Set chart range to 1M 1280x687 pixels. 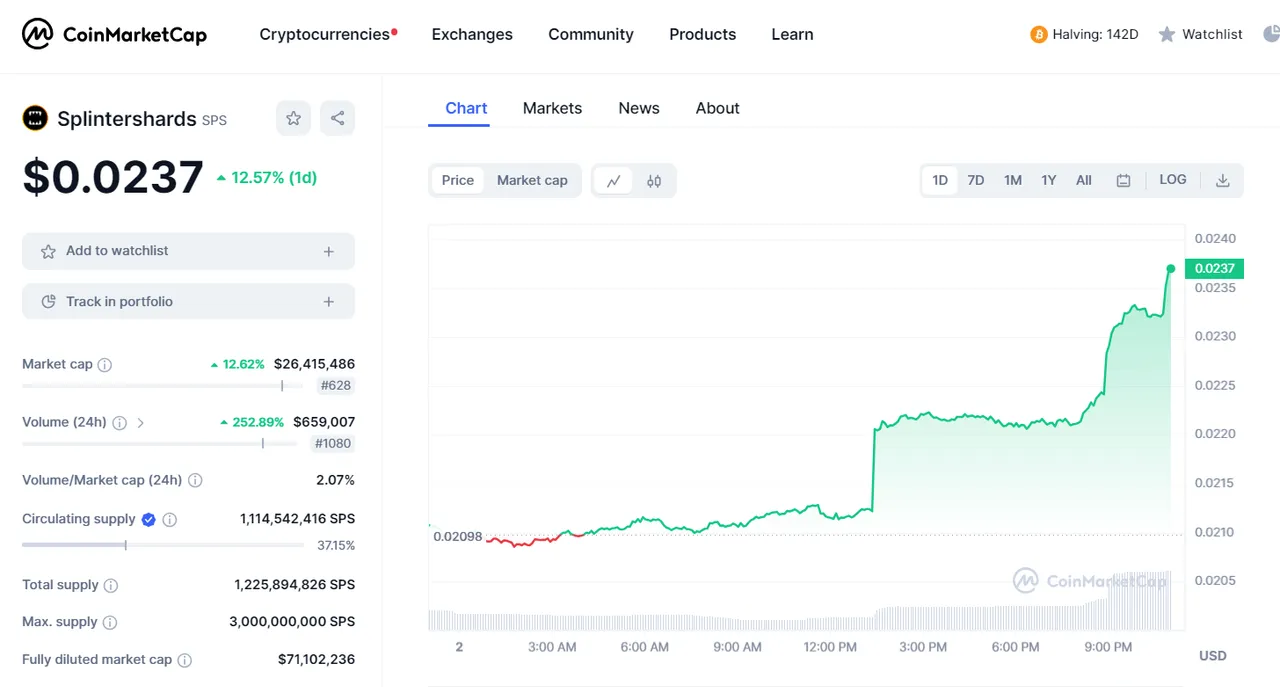(1013, 180)
